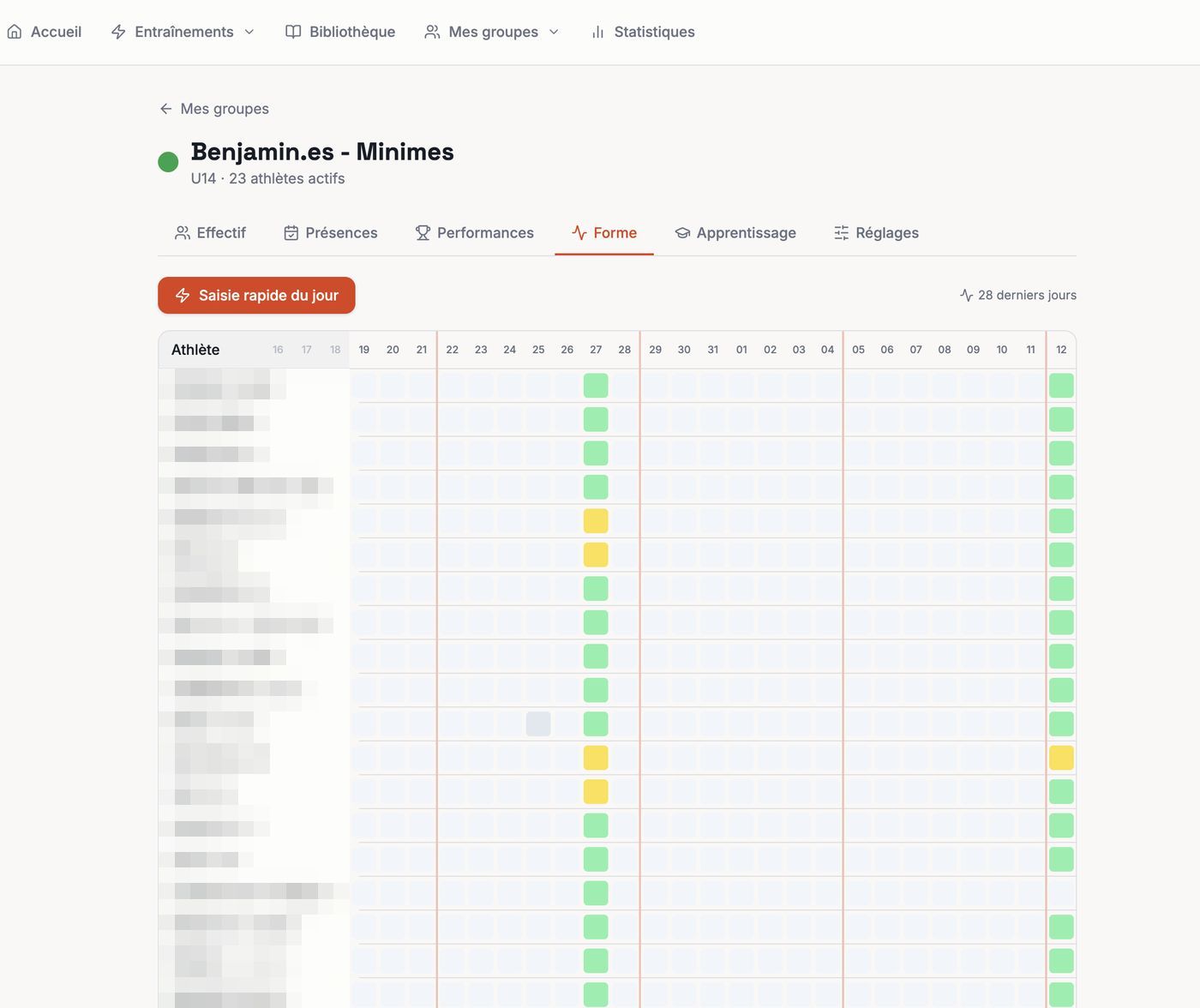The image size is (1200, 1008).
Task: Click the date header 27
Action: click(x=596, y=350)
